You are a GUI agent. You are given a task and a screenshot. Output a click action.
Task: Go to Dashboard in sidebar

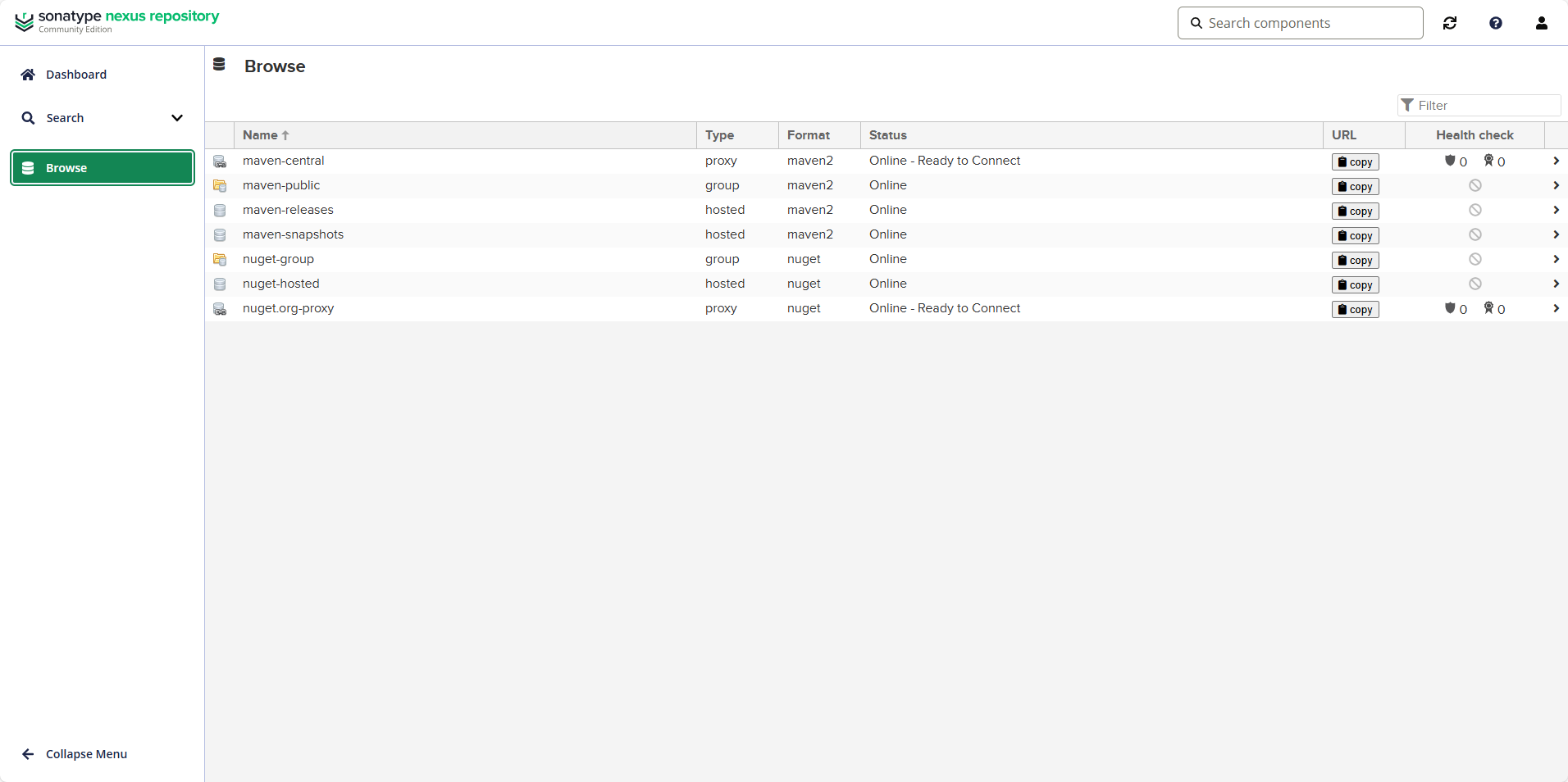pos(76,75)
